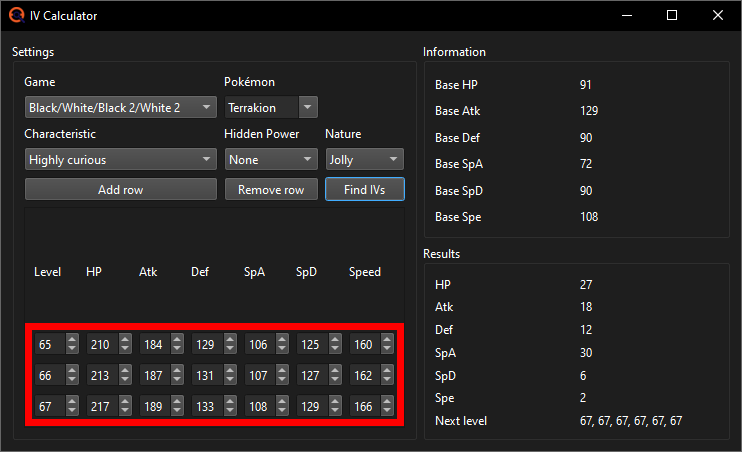Decrease the Level 67 value with down arrow

tap(72, 414)
